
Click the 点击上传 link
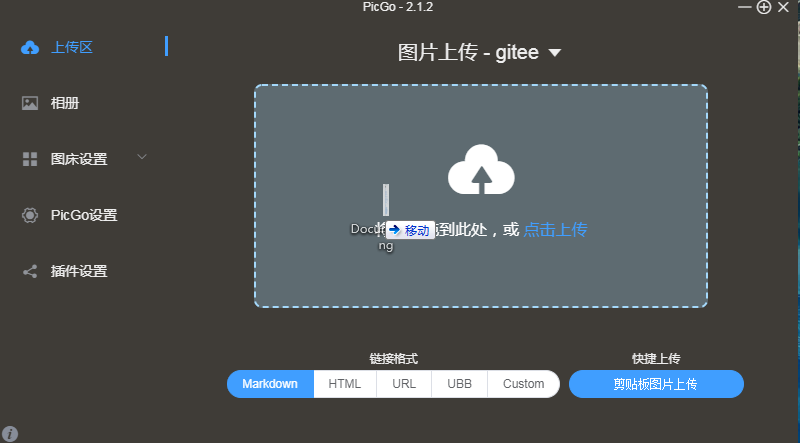click(x=555, y=230)
